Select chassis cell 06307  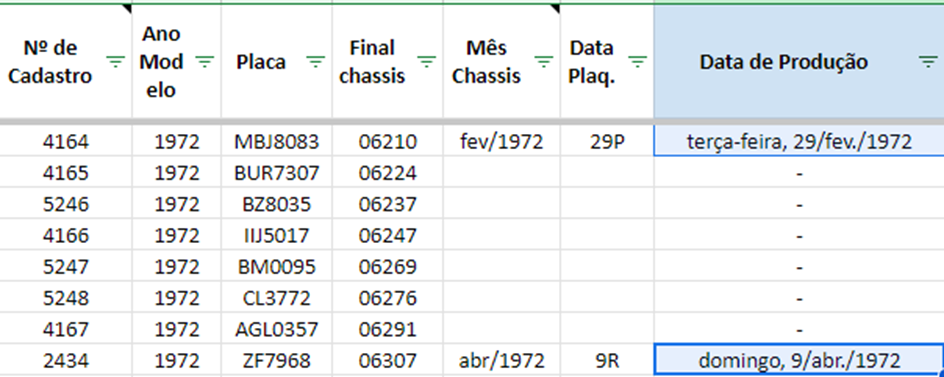point(388,361)
